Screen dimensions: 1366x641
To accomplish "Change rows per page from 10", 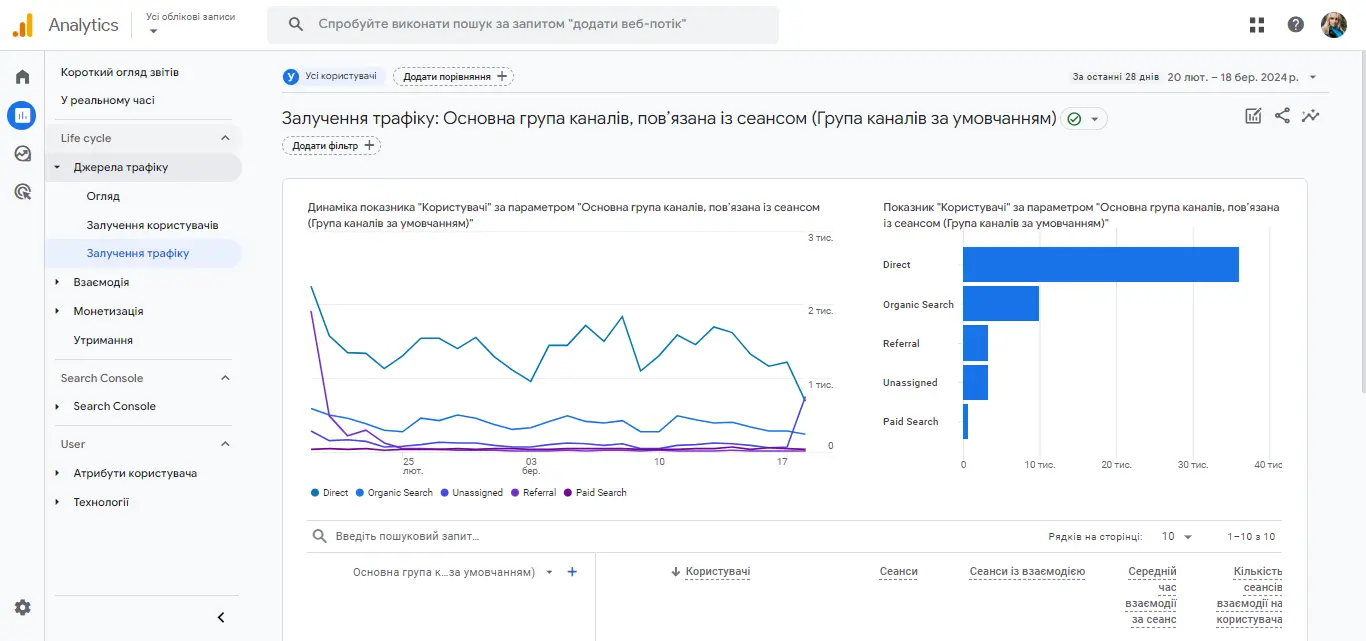I will point(1176,536).
